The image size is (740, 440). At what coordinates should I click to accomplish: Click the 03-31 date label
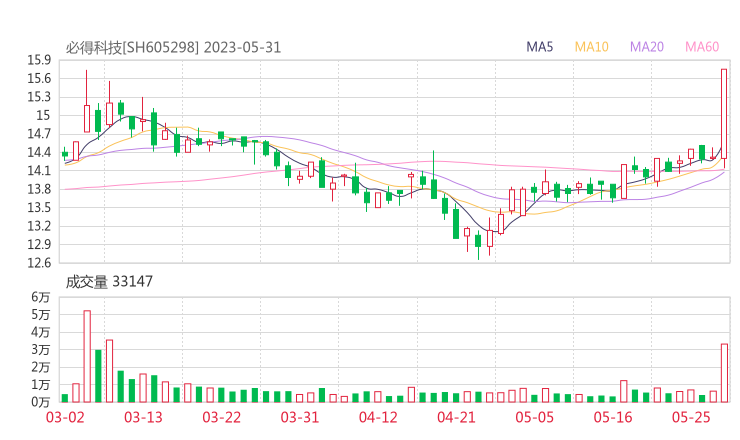click(x=300, y=417)
